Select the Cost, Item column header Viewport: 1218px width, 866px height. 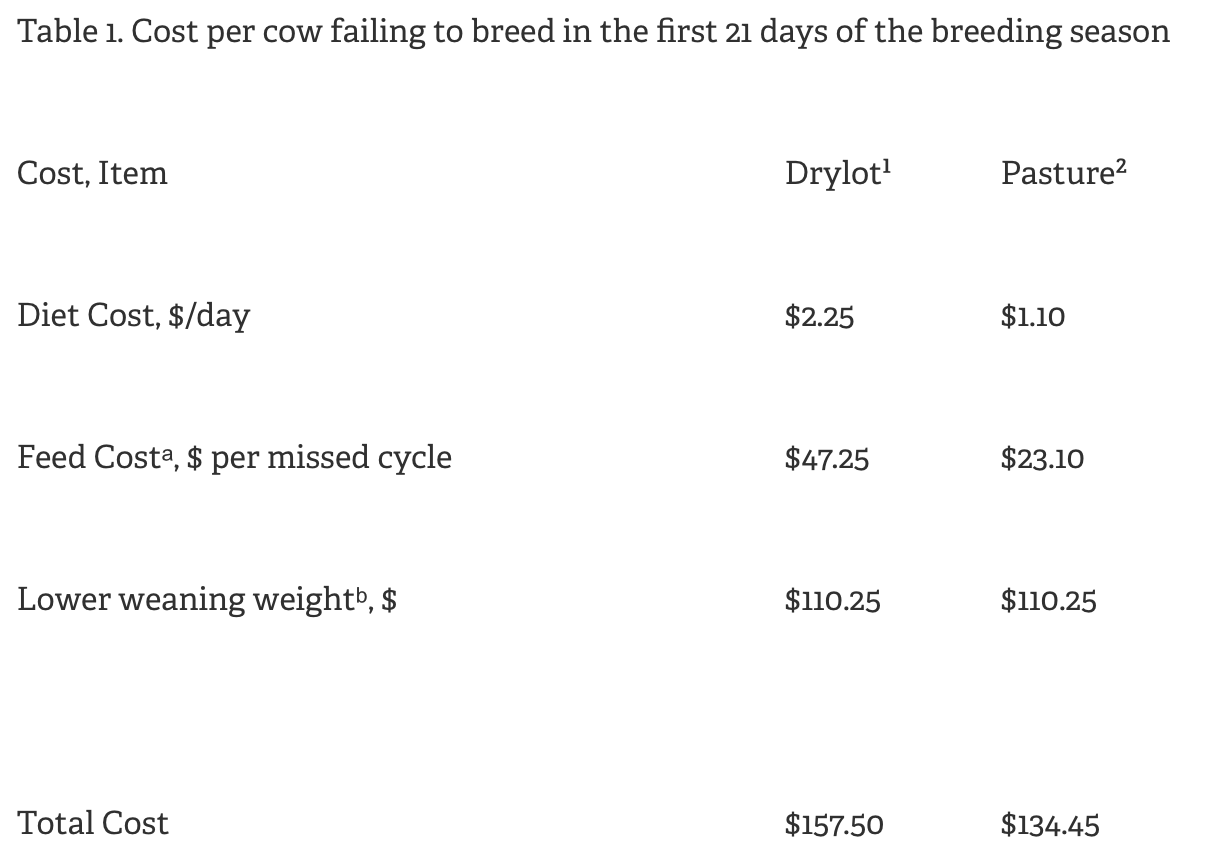point(93,174)
